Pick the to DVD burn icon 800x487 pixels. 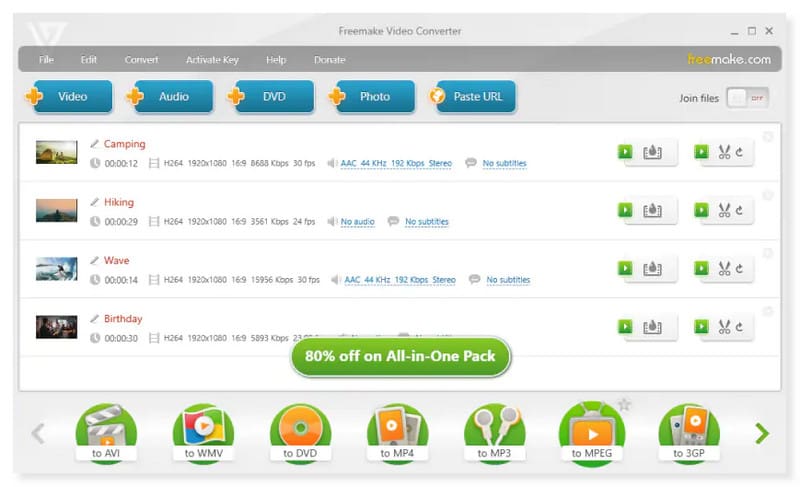click(300, 432)
